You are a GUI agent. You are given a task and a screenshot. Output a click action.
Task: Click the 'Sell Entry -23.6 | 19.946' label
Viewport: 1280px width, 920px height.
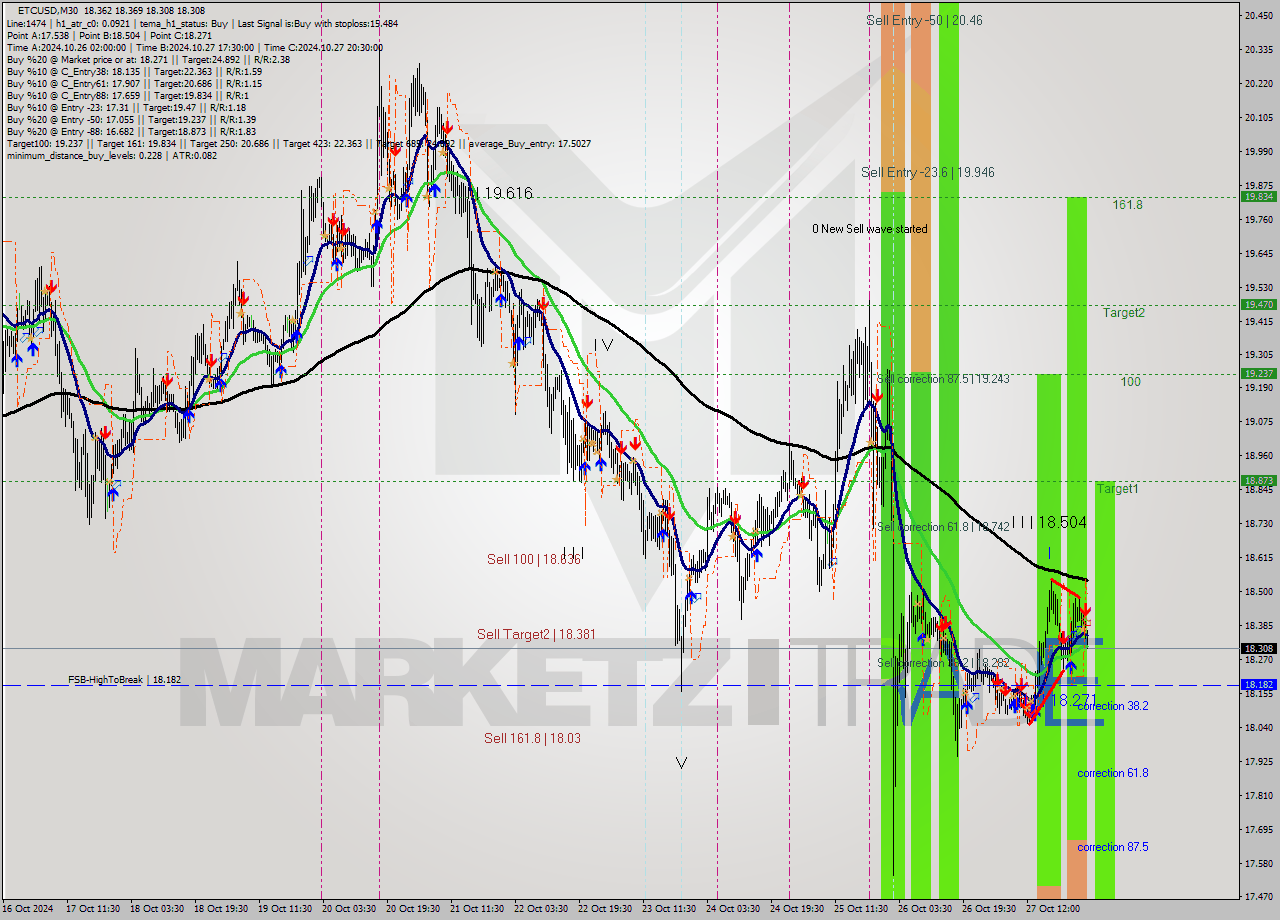tap(928, 172)
